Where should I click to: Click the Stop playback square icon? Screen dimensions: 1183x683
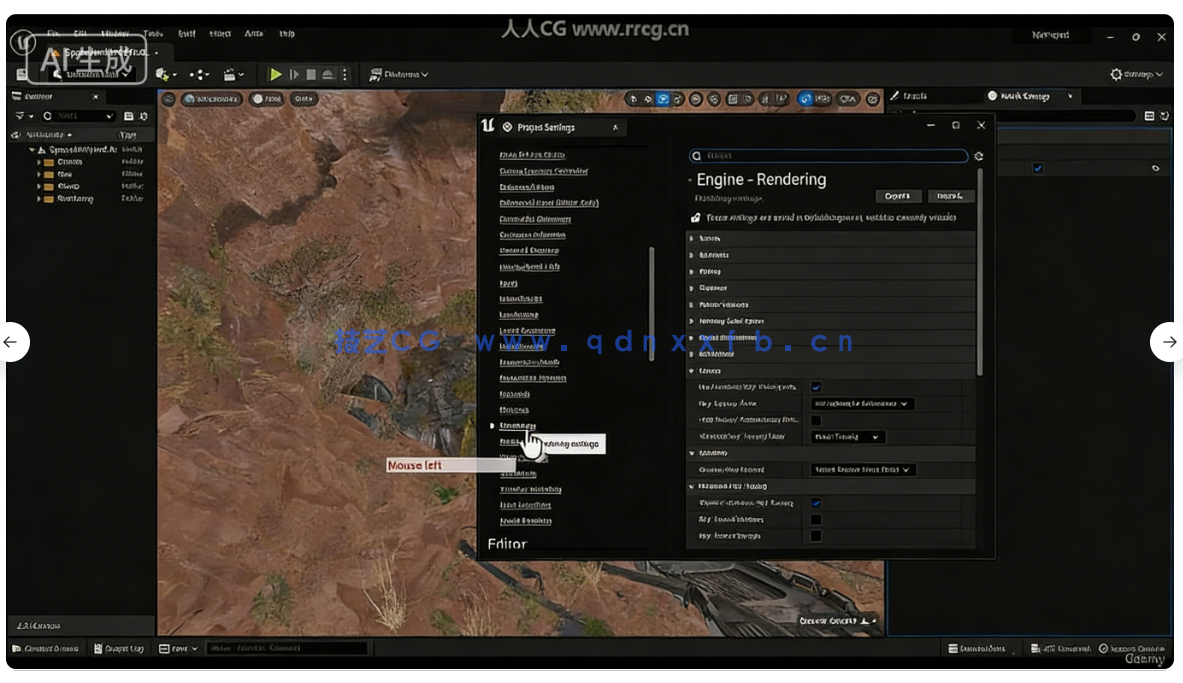[311, 75]
